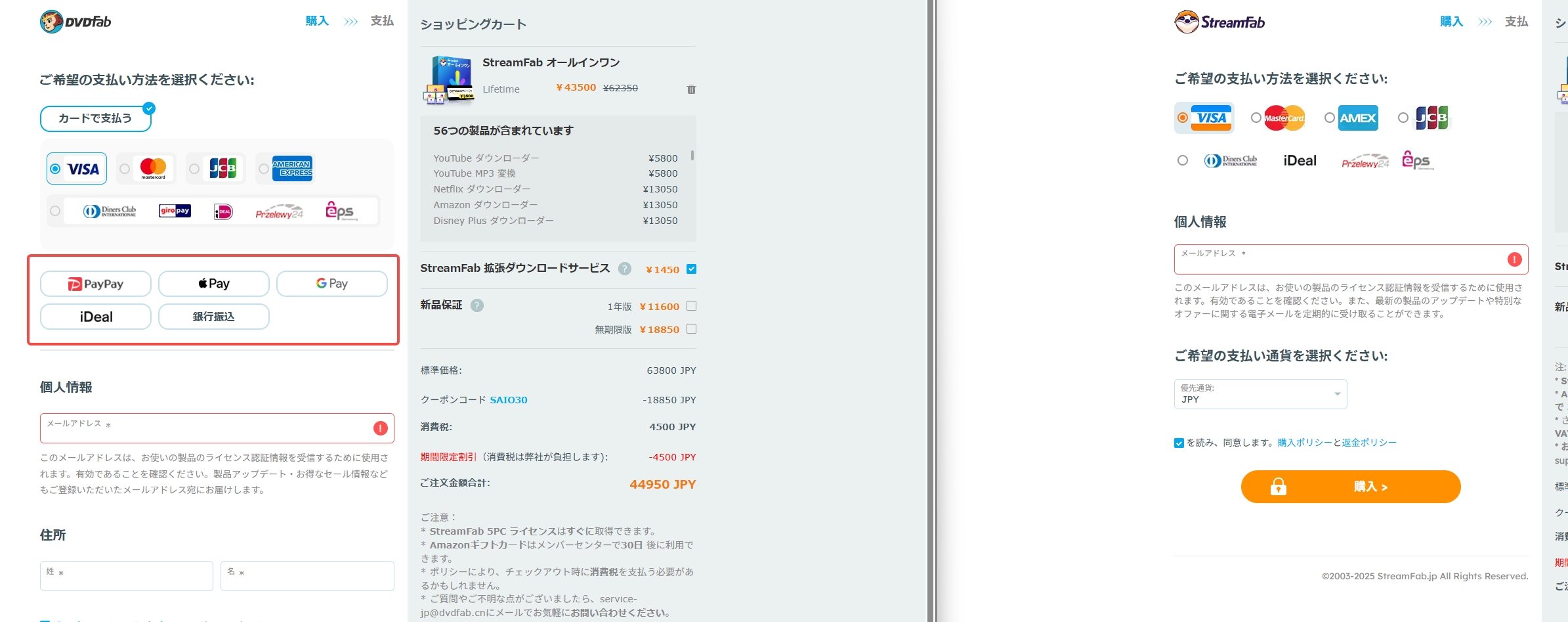
Task: Uncheck StreamFab 拡張ダウンロードサービス checkbox
Action: [x=691, y=269]
